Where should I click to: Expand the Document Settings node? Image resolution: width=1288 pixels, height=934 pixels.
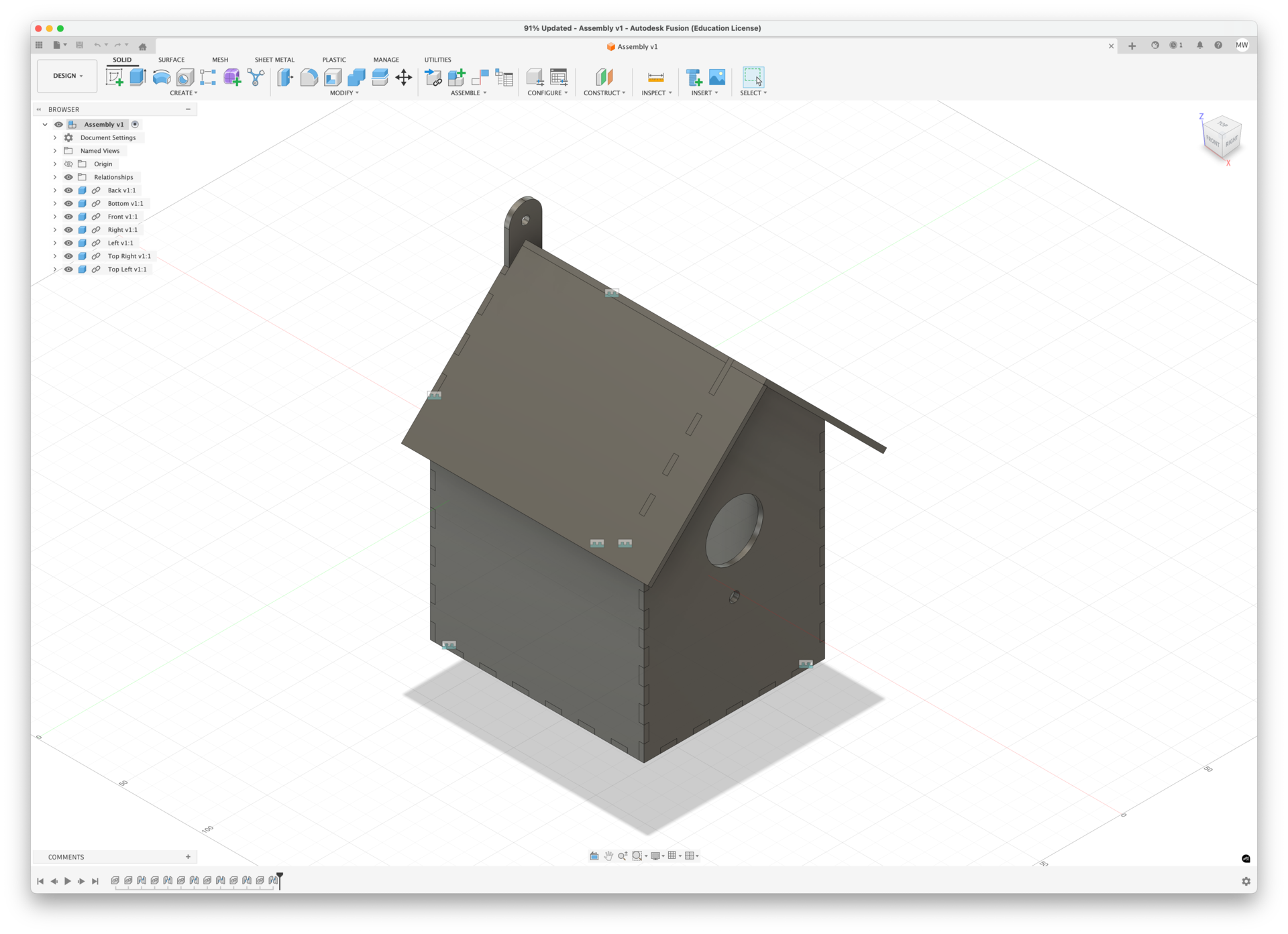(55, 137)
